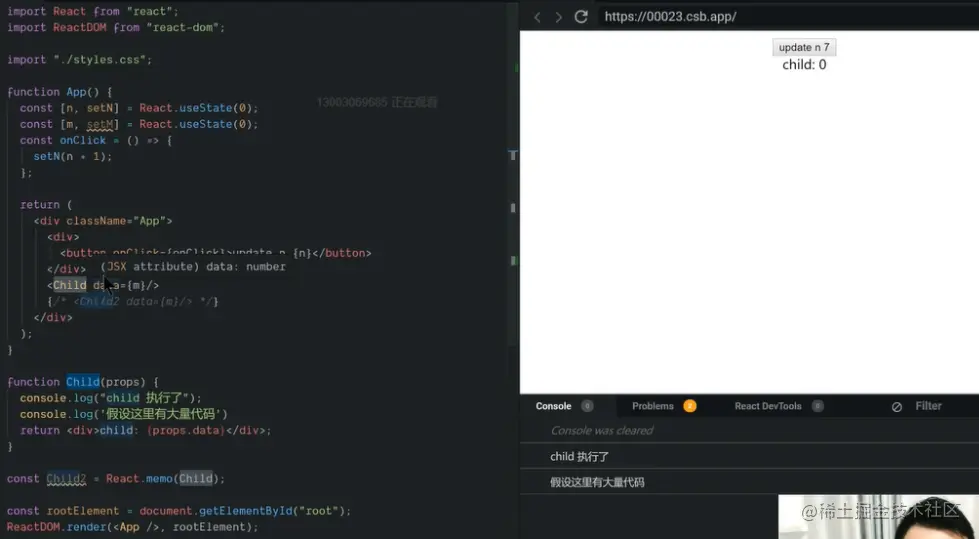The width and height of the screenshot is (979, 539).
Task: Click the import "./styles.css" line
Action: coord(79,60)
